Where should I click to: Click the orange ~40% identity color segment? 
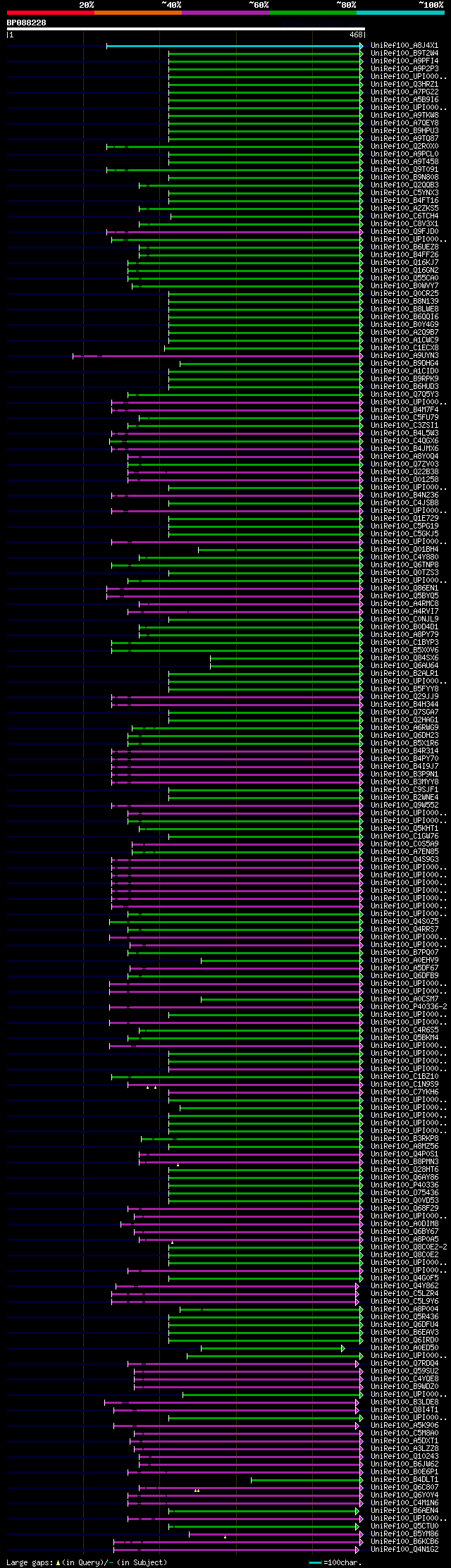tap(137, 13)
